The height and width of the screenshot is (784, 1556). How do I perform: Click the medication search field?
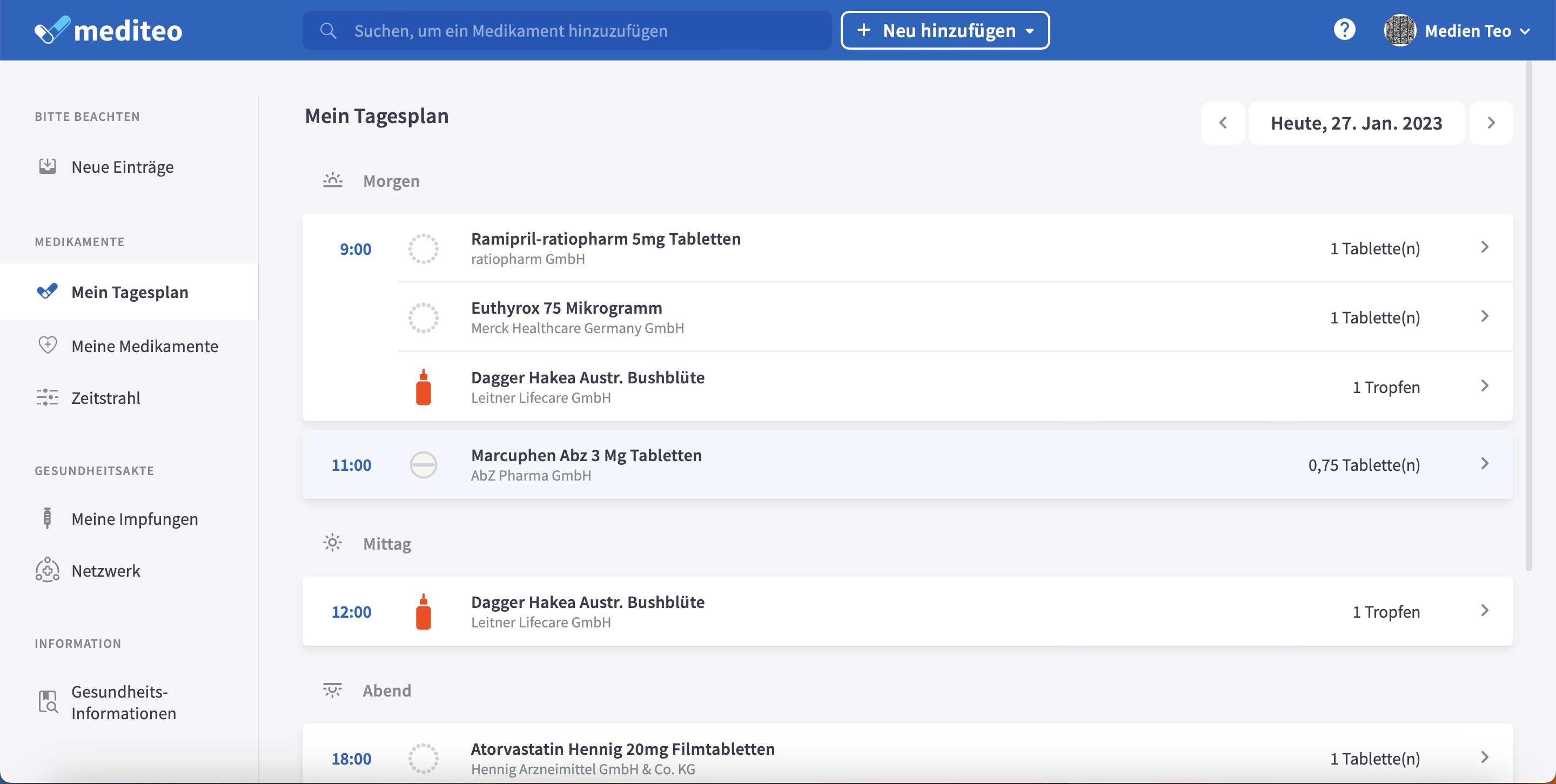point(567,31)
